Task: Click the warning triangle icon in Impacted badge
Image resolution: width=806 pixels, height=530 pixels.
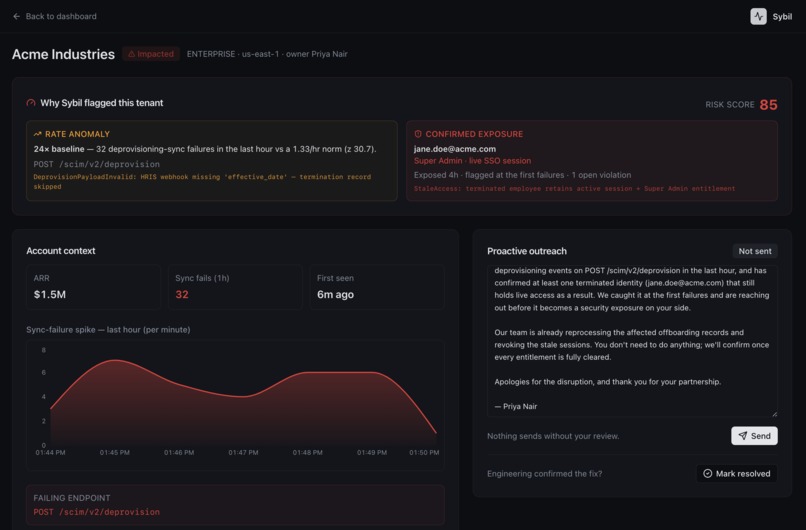Action: [132, 54]
